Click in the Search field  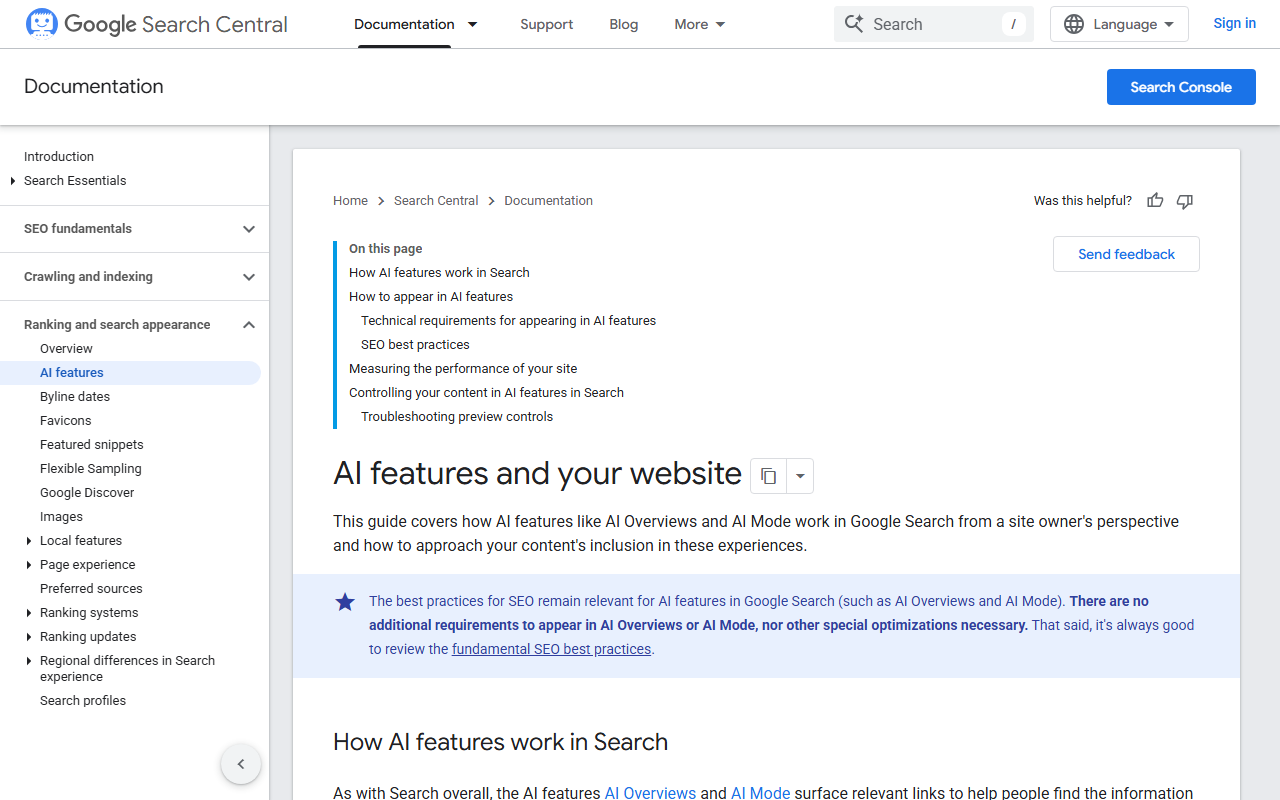pos(934,24)
